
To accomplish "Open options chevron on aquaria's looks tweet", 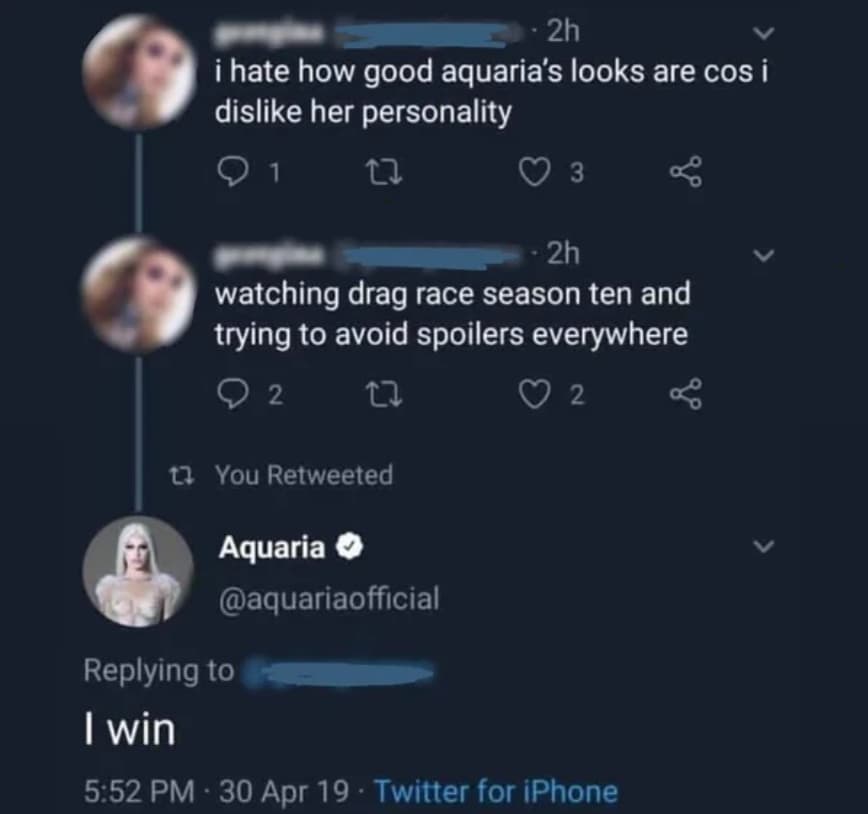I will [x=764, y=34].
